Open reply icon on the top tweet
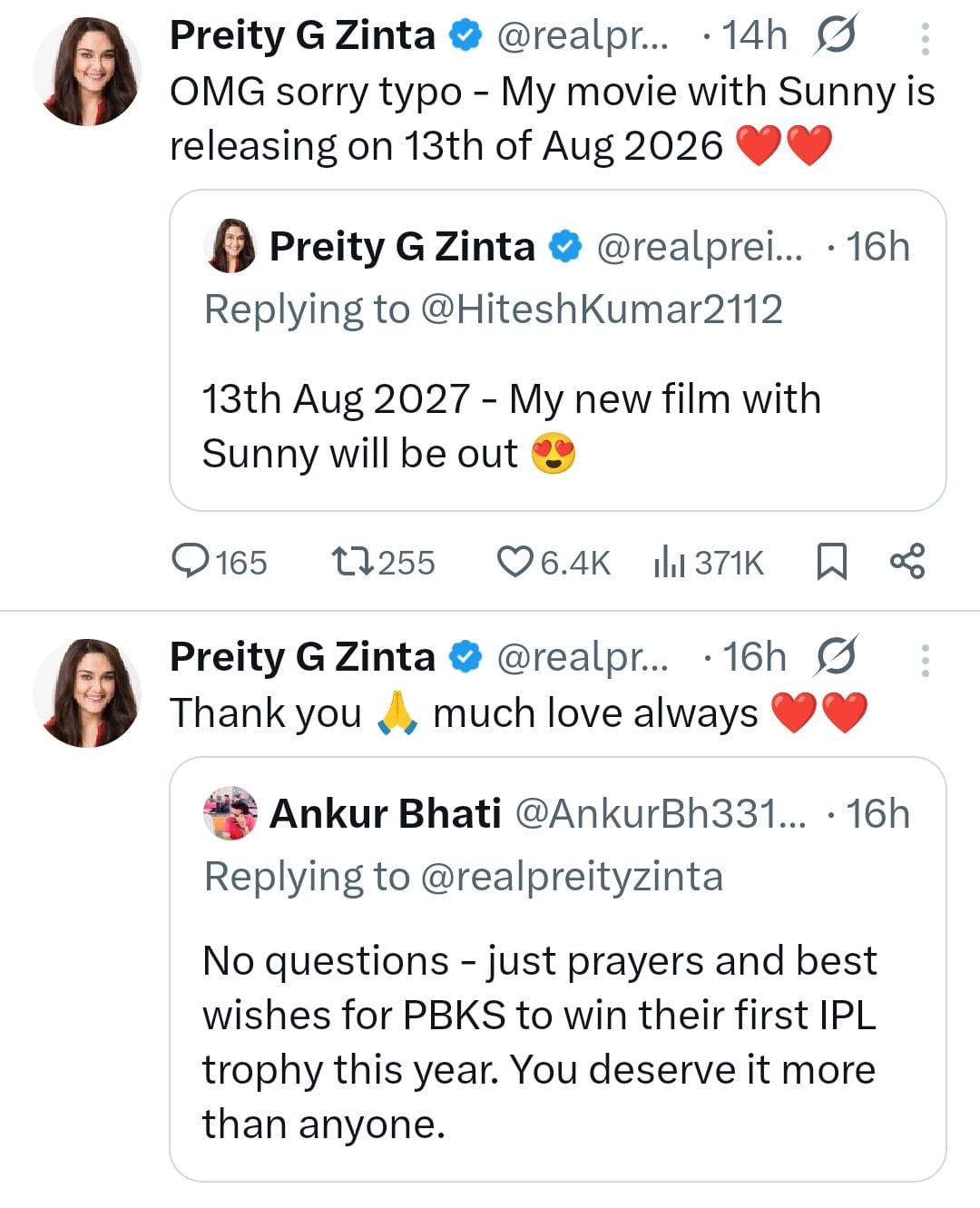 [191, 562]
